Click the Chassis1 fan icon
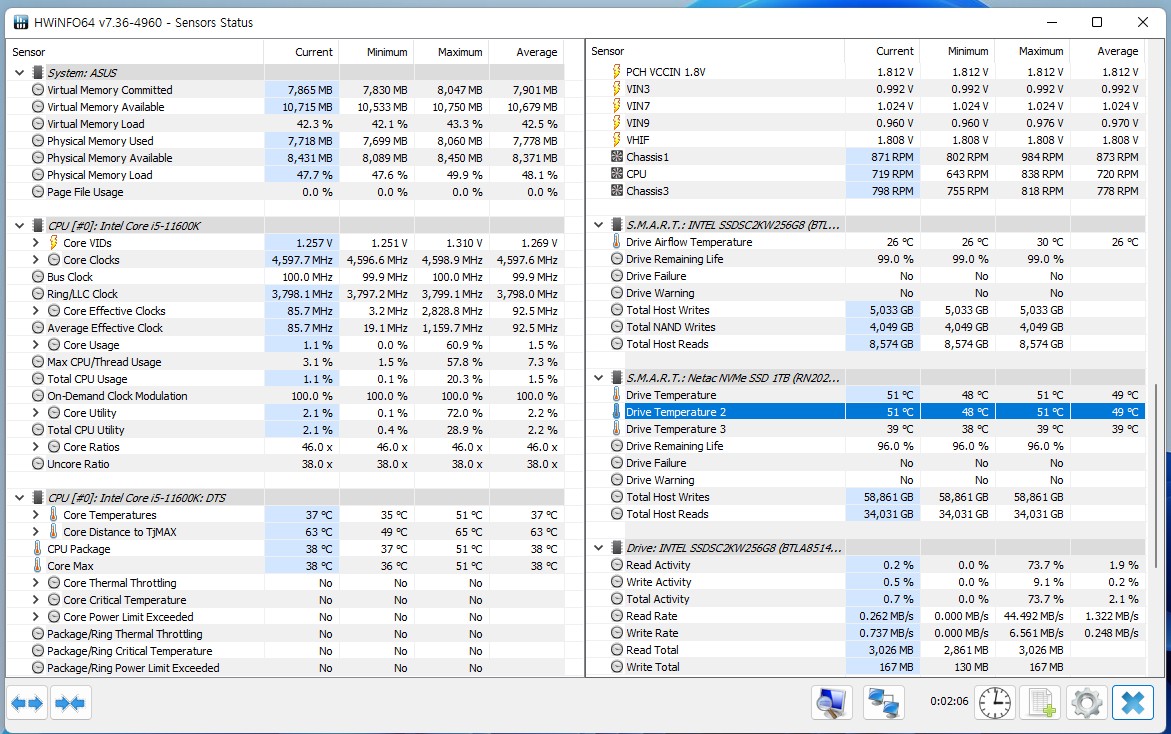The image size is (1171, 734). point(616,157)
